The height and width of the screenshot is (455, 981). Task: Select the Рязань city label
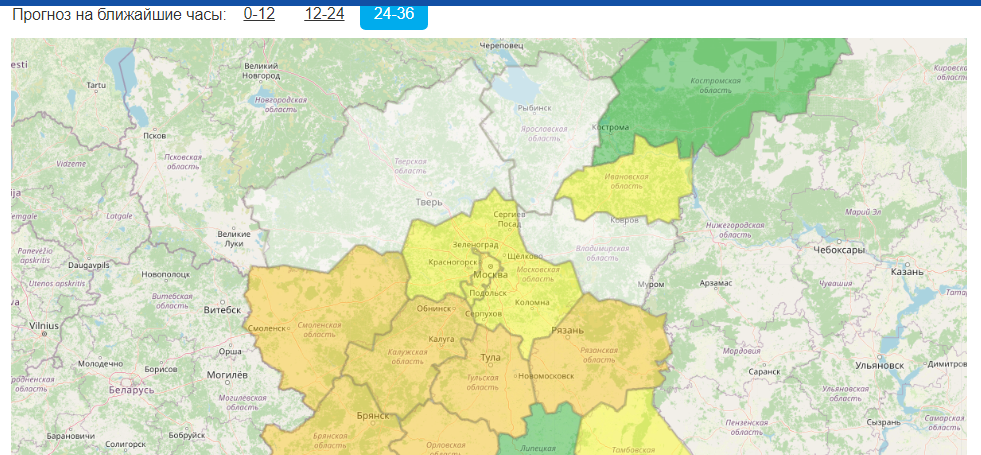click(x=568, y=330)
